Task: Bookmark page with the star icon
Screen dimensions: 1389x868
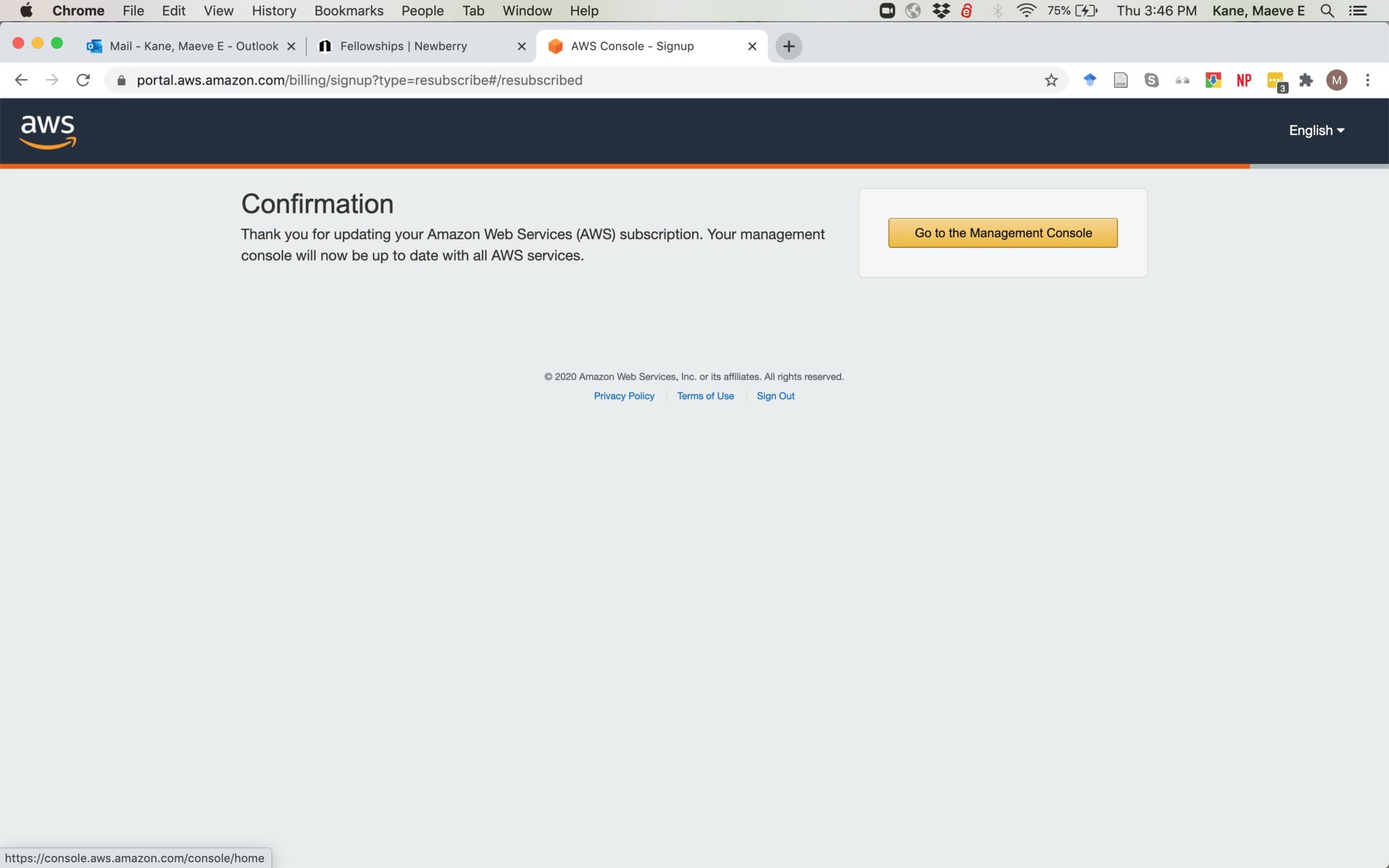Action: 1051,80
